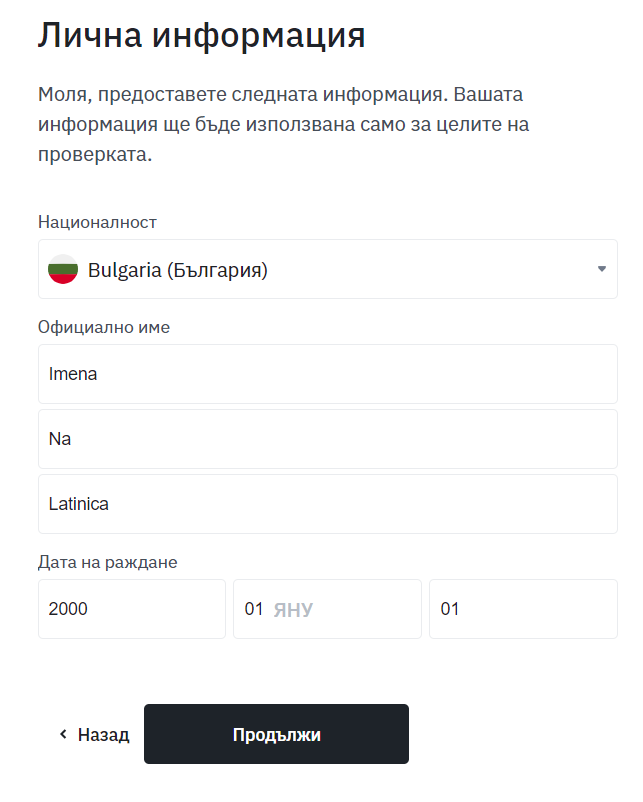The image size is (643, 802).
Task: Click the Дата на раждане label
Action: coord(107,562)
